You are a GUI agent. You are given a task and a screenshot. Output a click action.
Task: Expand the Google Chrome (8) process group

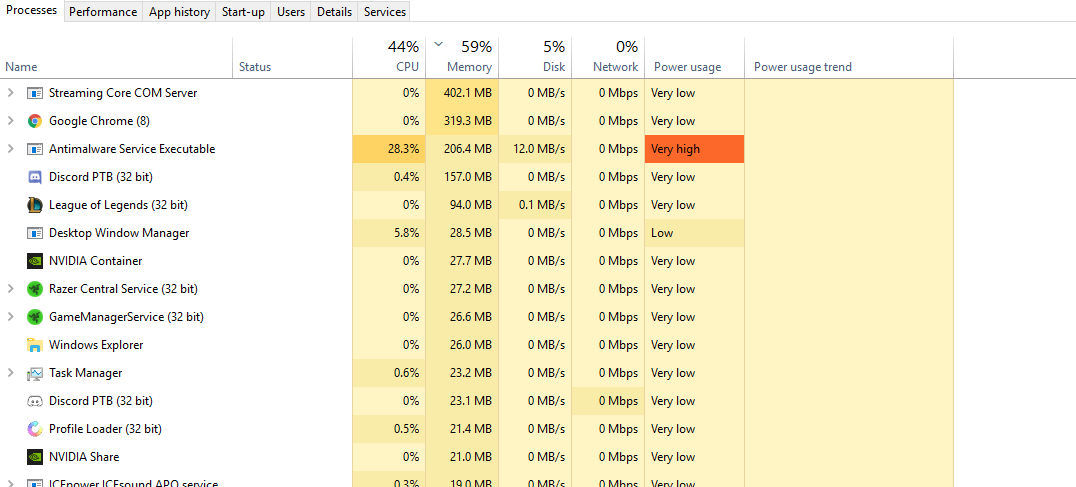10,121
